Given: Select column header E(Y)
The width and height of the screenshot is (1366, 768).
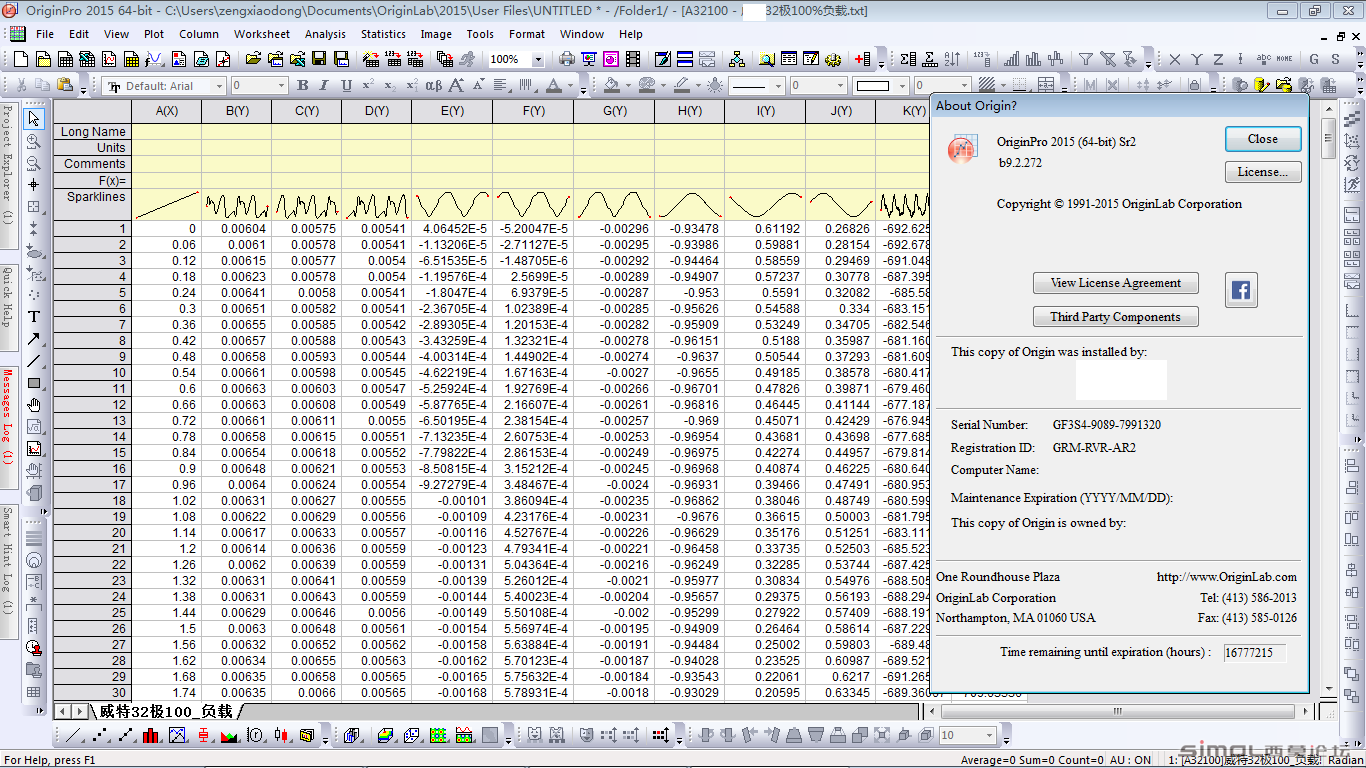Looking at the screenshot, I should 452,111.
